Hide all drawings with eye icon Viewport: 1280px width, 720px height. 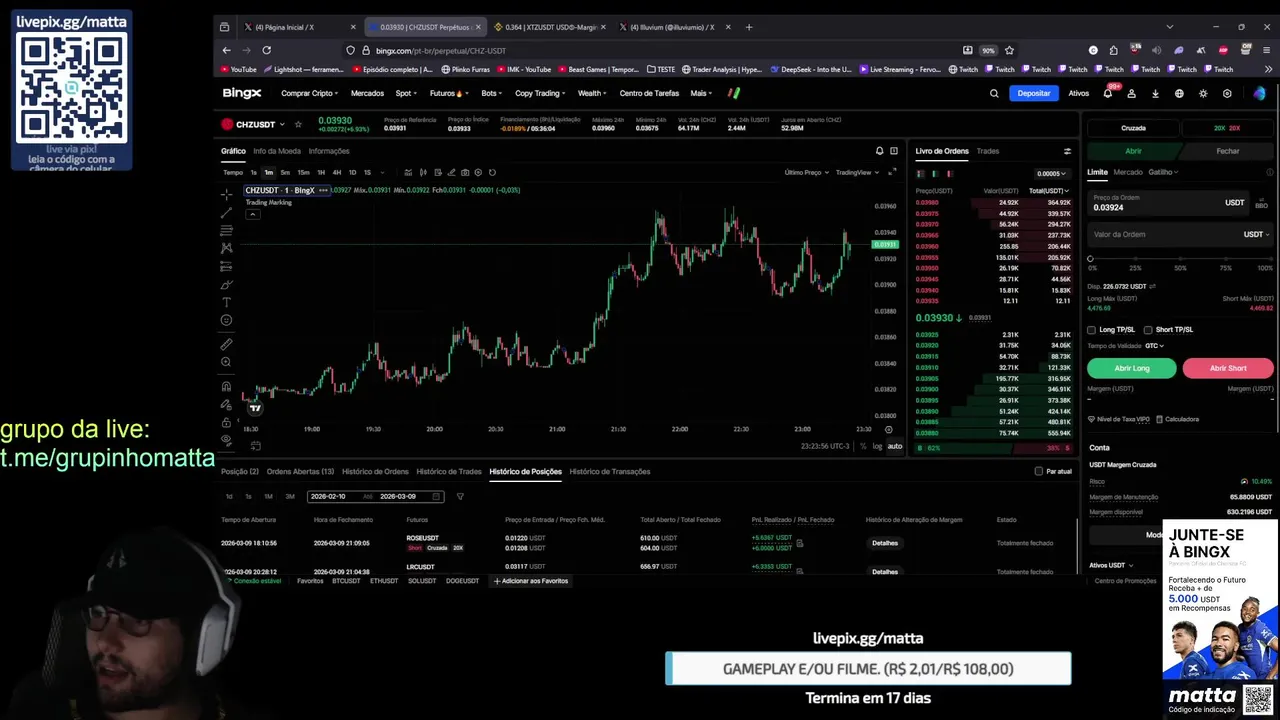(x=227, y=440)
